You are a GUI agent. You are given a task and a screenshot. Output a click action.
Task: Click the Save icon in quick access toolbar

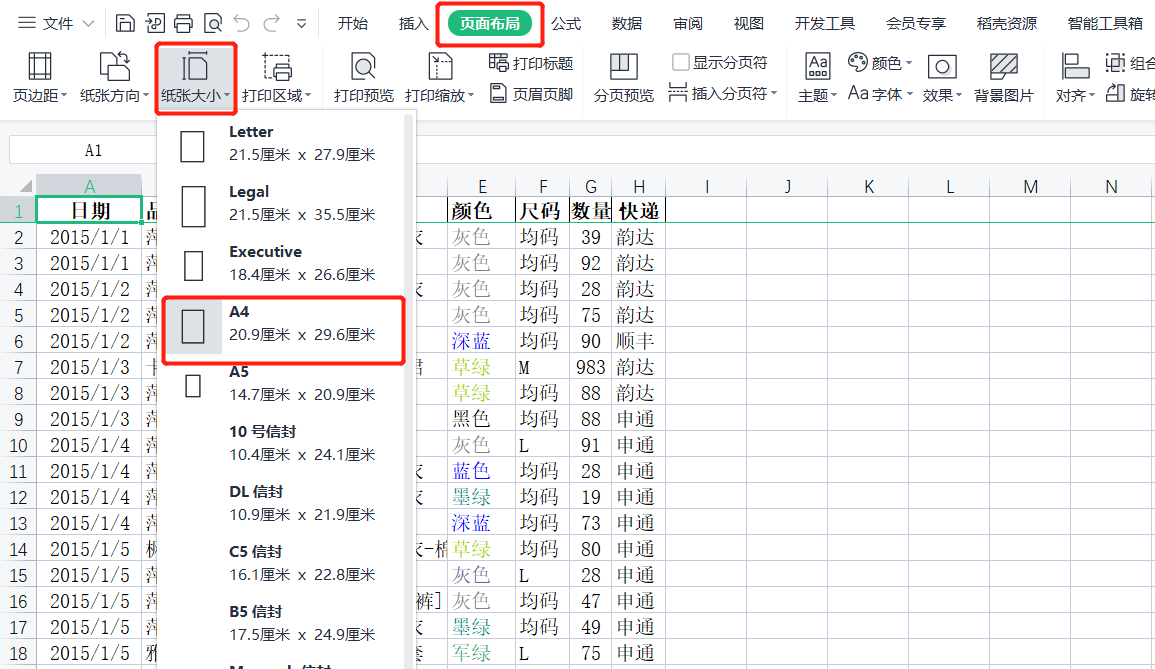click(125, 23)
